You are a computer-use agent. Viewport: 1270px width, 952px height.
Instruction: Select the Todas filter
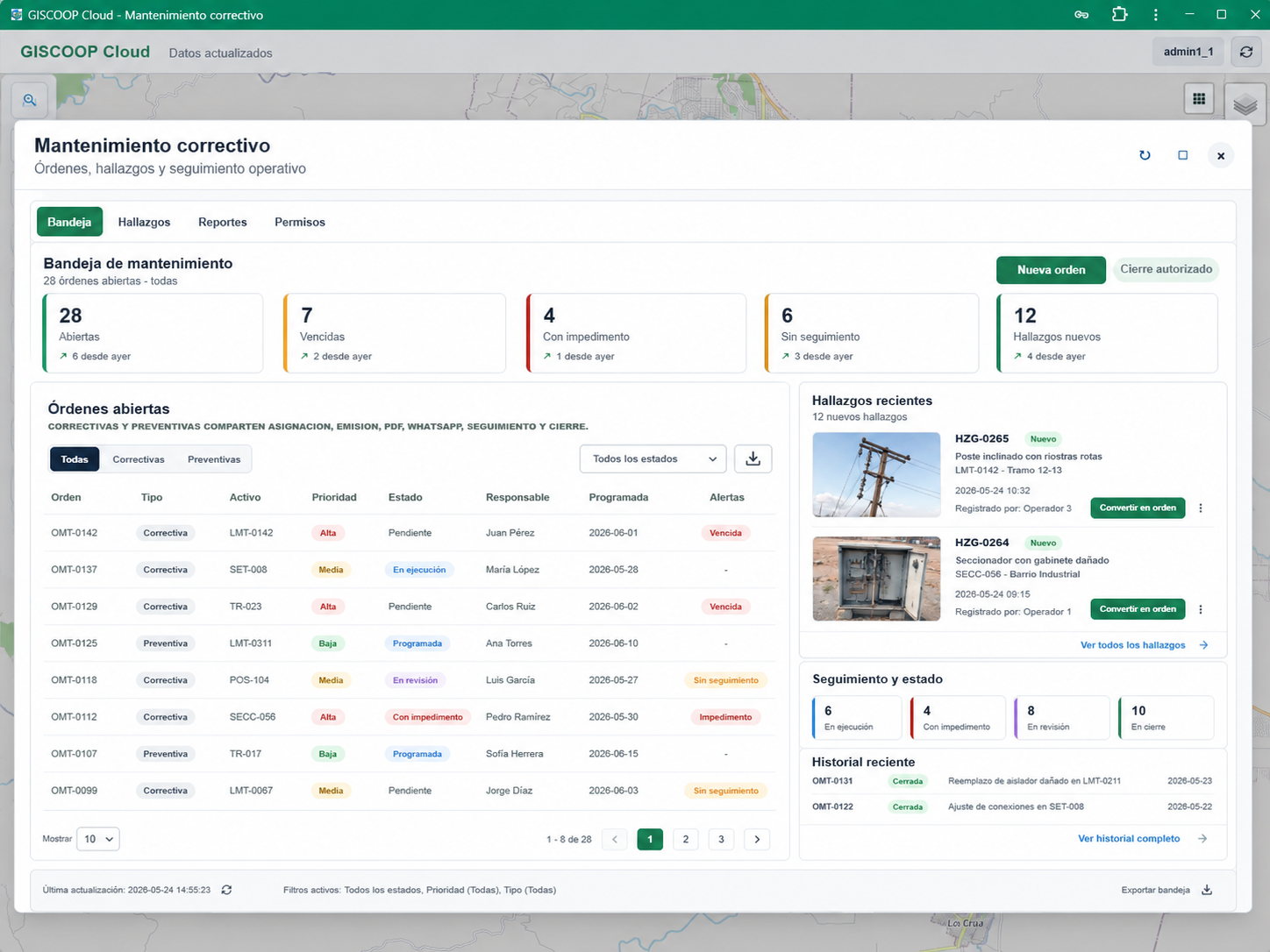click(x=75, y=459)
